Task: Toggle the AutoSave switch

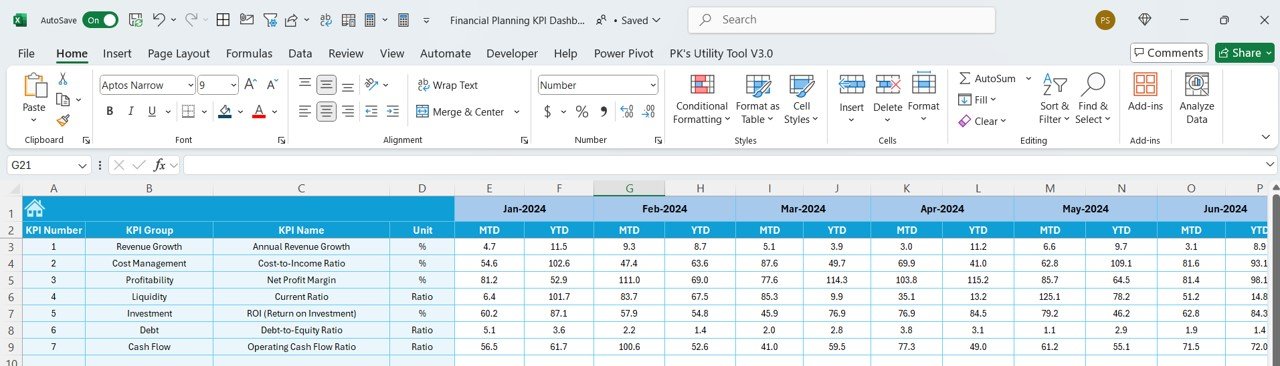Action: tap(100, 19)
